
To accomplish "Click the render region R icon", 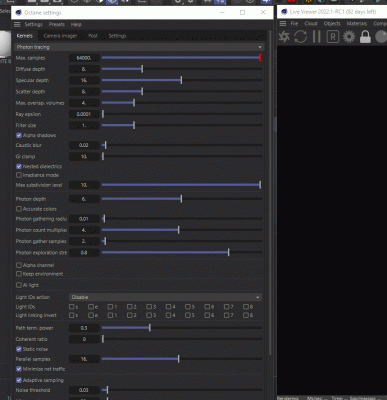I will click(x=332, y=37).
